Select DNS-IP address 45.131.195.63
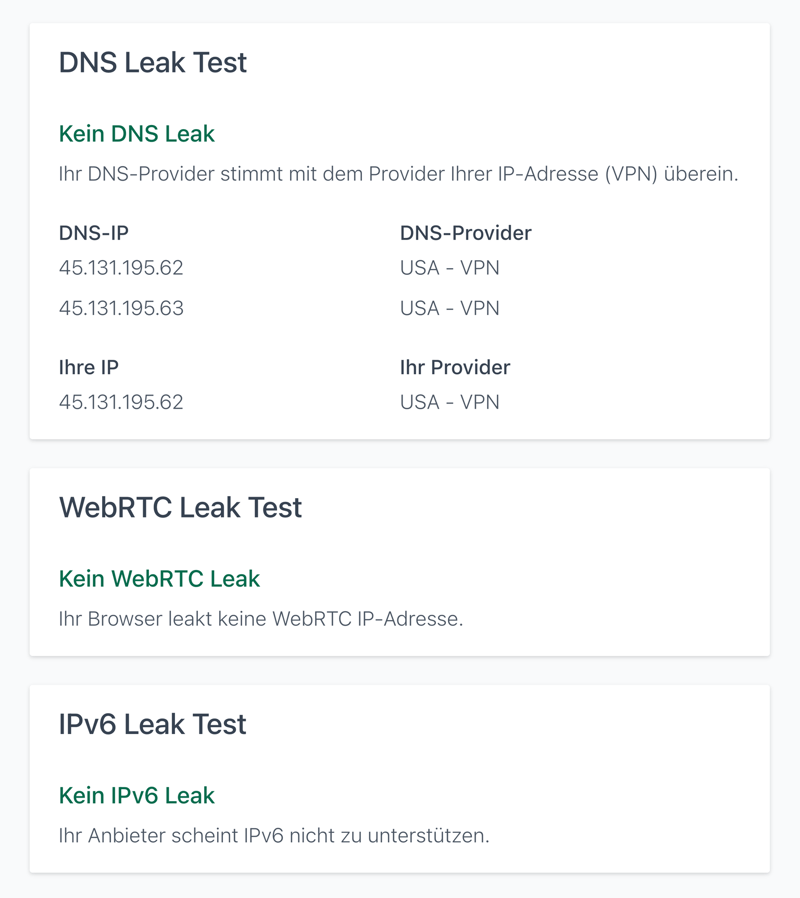 121,308
